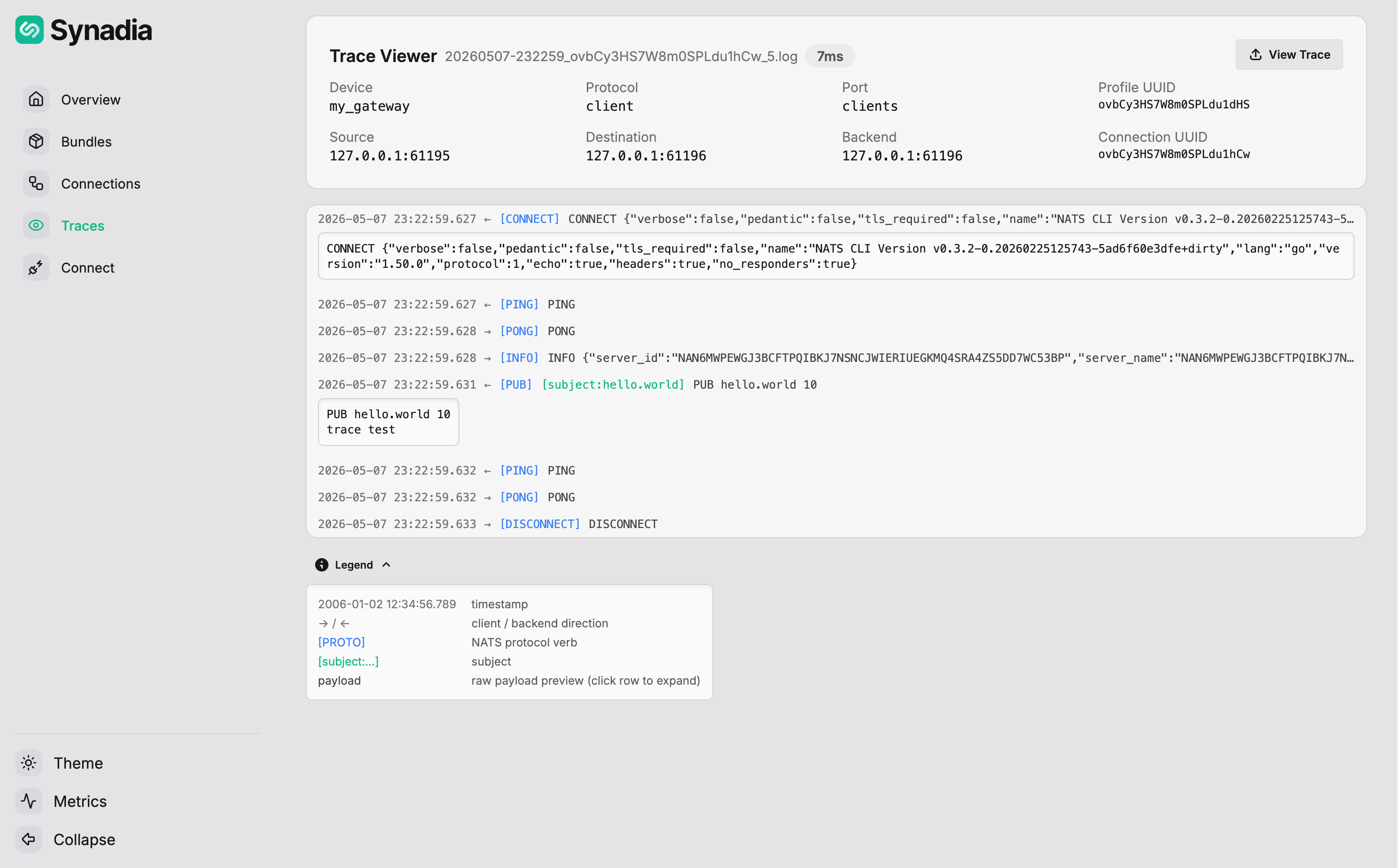The image size is (1398, 868).
Task: Click the Synadia logo icon
Action: pos(29,30)
